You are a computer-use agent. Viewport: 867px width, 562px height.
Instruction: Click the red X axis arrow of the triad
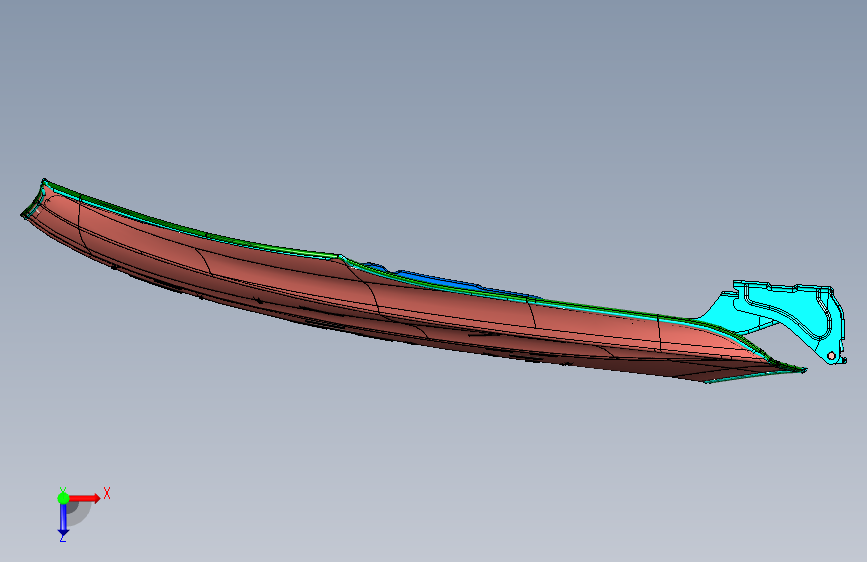pyautogui.click(x=83, y=498)
